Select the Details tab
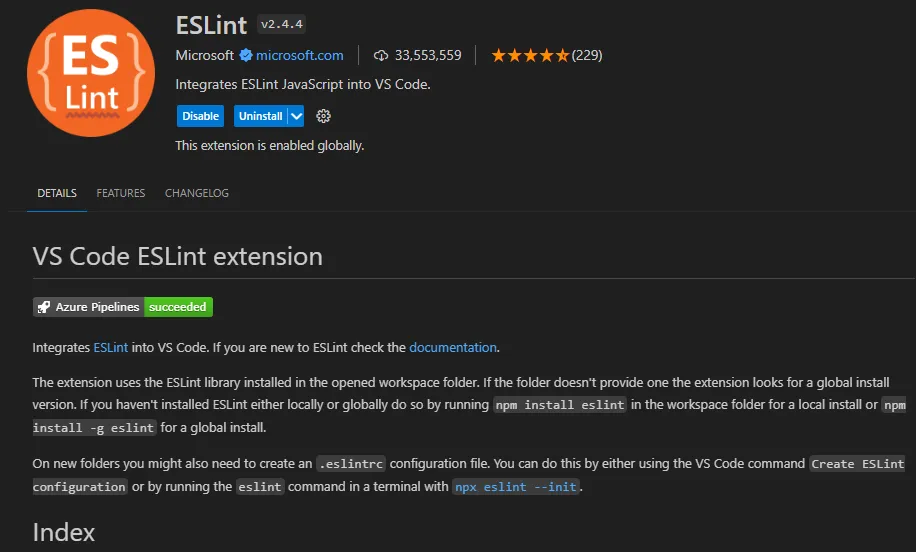Screen dimensions: 916x552 57,193
